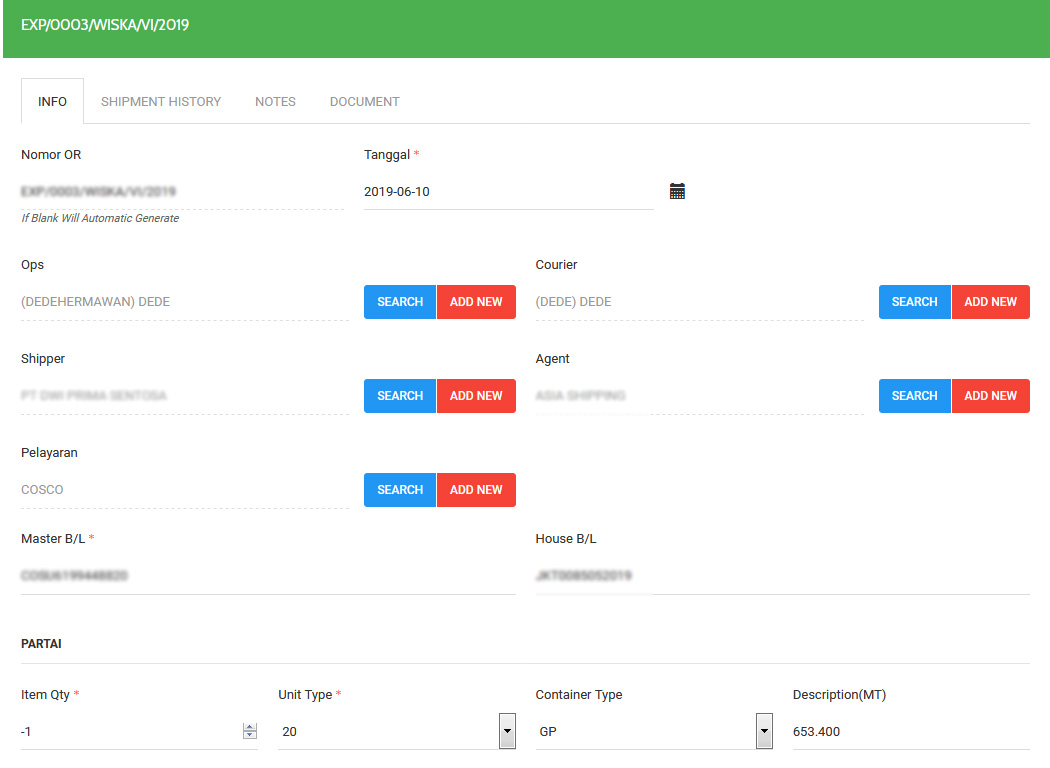Add new Agent entry
This screenshot has width=1050, height=768.
tap(990, 396)
